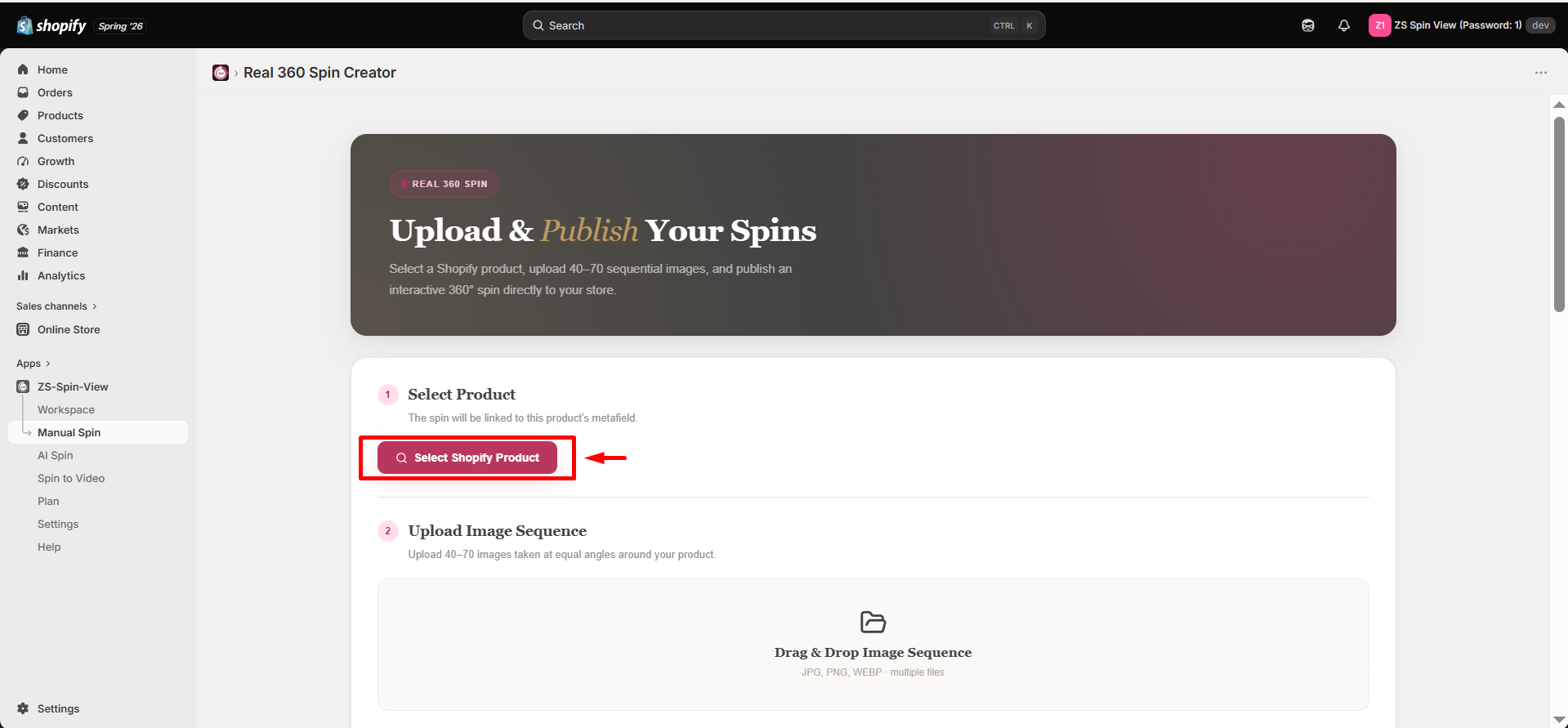Open the Online Store channel
This screenshot has height=728, width=1568.
[69, 329]
